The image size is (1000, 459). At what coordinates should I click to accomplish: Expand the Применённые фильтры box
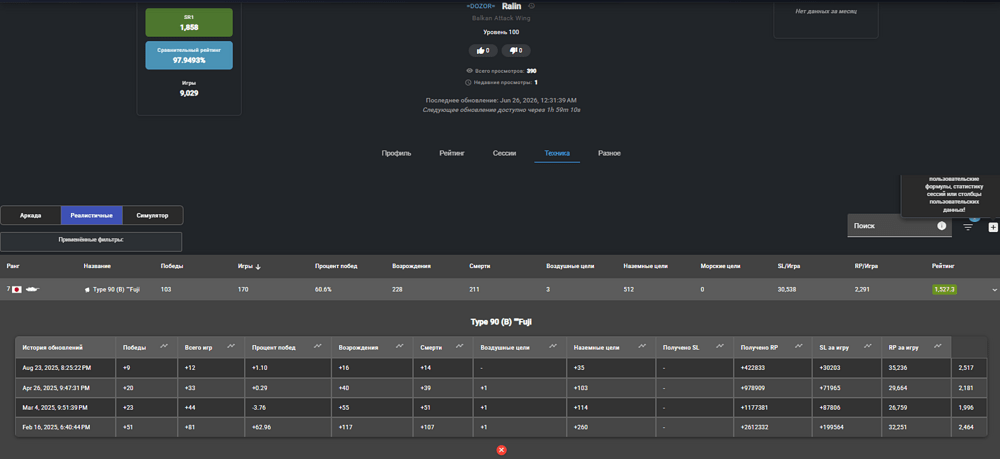click(x=91, y=242)
